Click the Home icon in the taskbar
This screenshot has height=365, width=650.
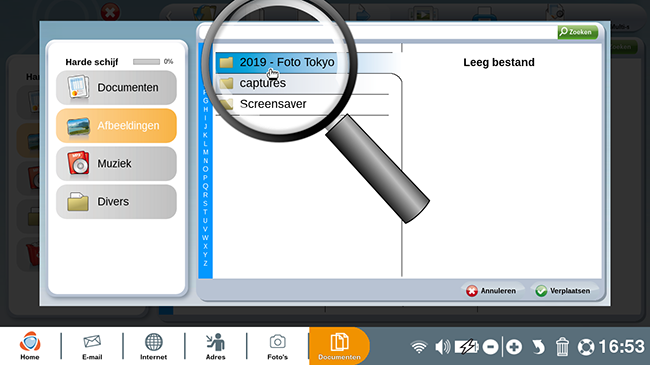[x=30, y=346]
